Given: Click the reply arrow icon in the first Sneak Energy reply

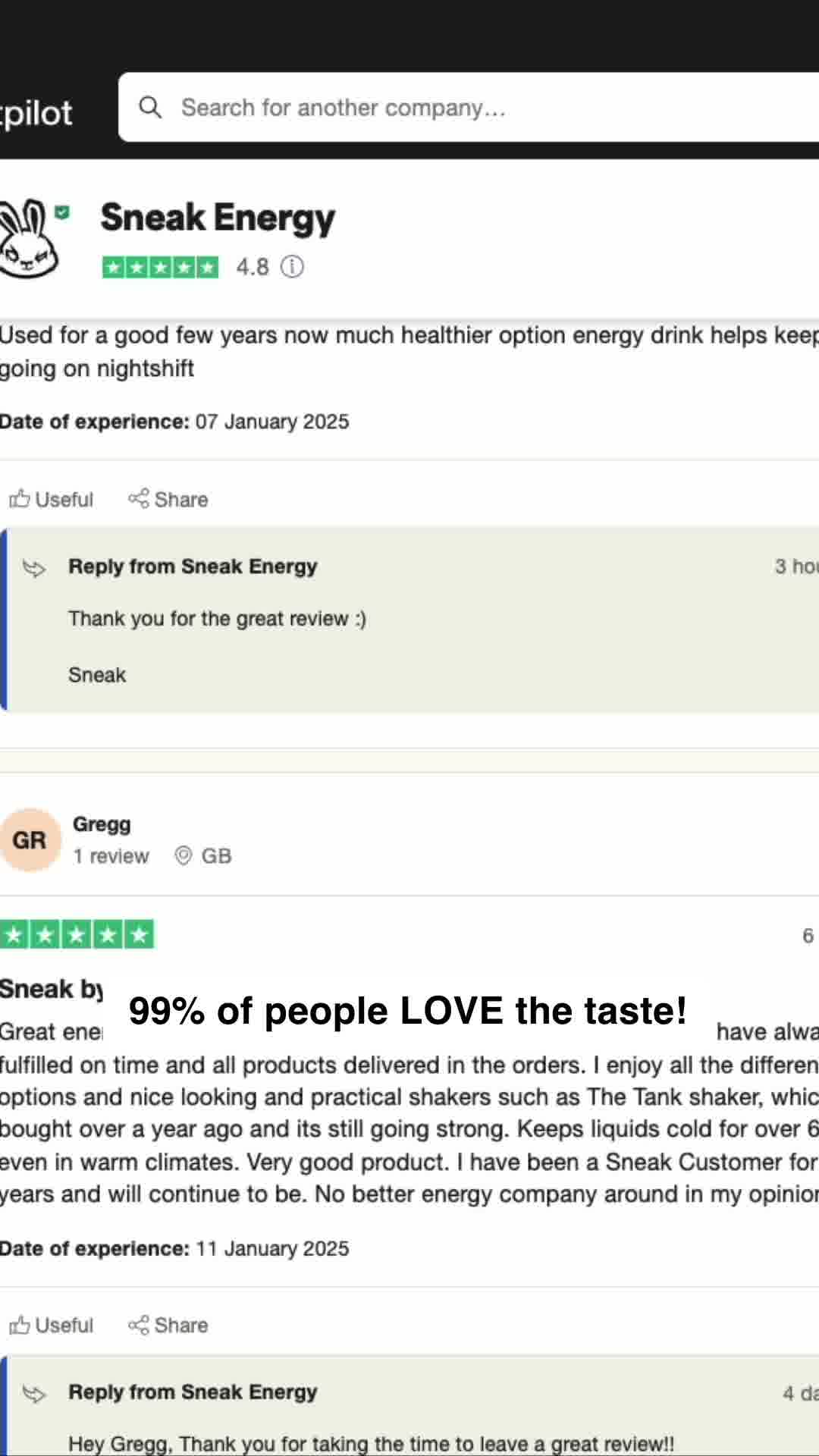Looking at the screenshot, I should click(35, 568).
